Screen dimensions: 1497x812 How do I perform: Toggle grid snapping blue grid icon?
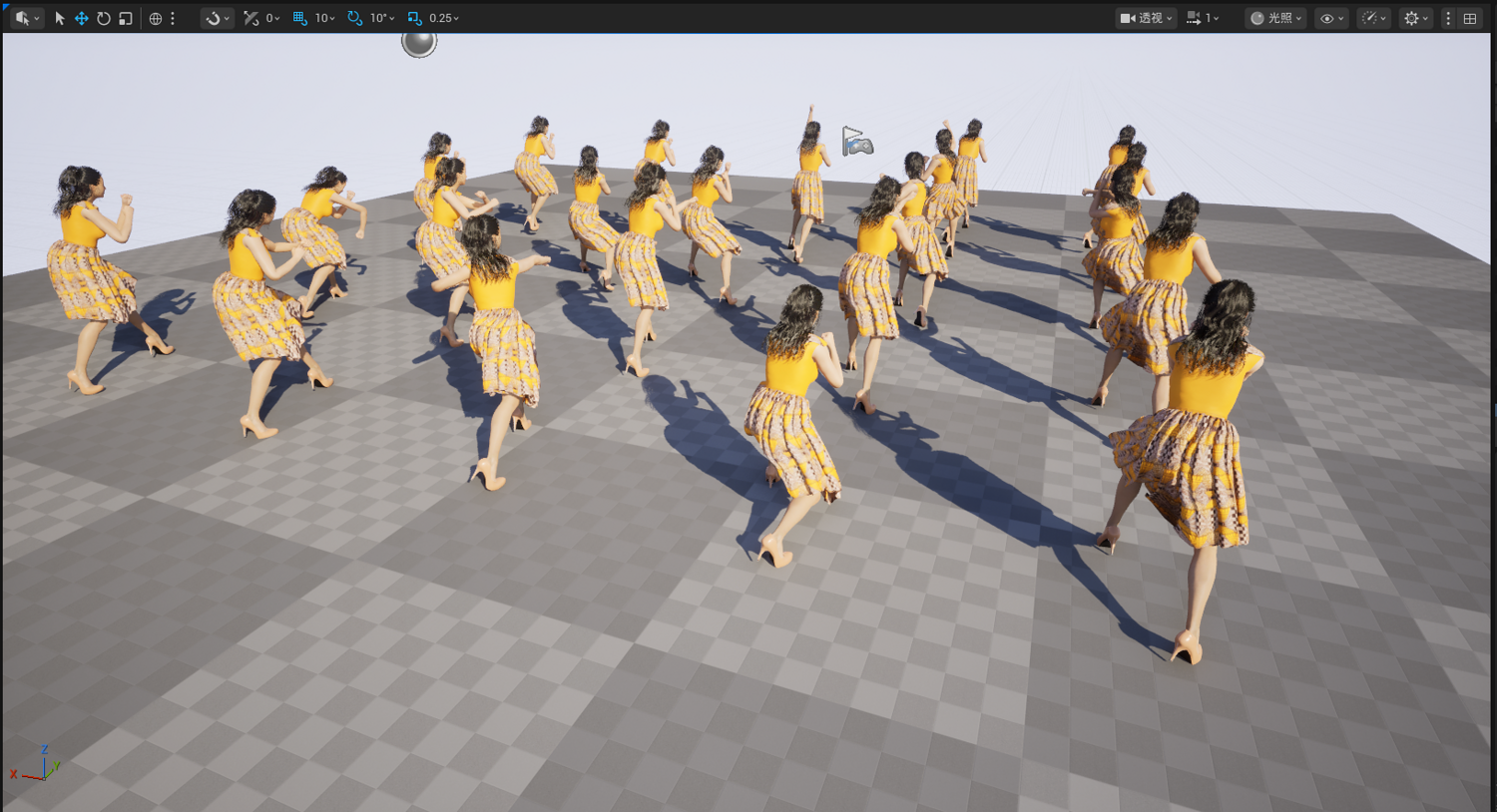point(299,18)
